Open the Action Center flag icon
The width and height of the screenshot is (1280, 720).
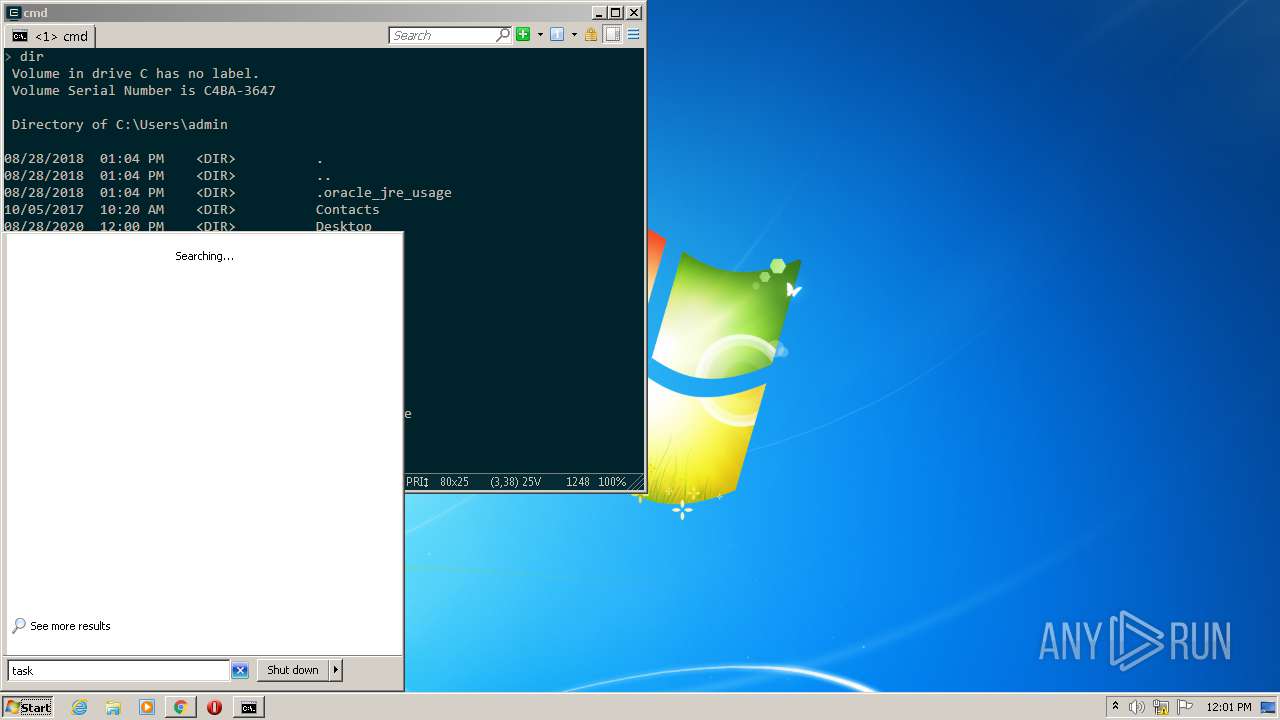[x=1185, y=707]
